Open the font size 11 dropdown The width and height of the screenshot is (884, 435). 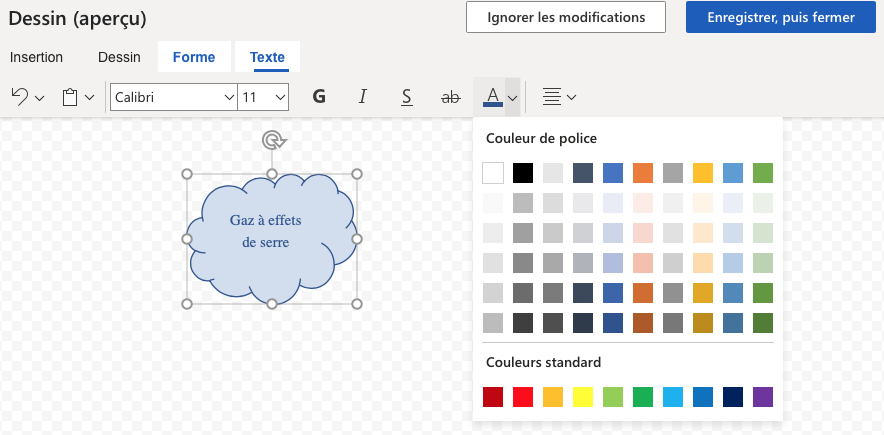263,97
